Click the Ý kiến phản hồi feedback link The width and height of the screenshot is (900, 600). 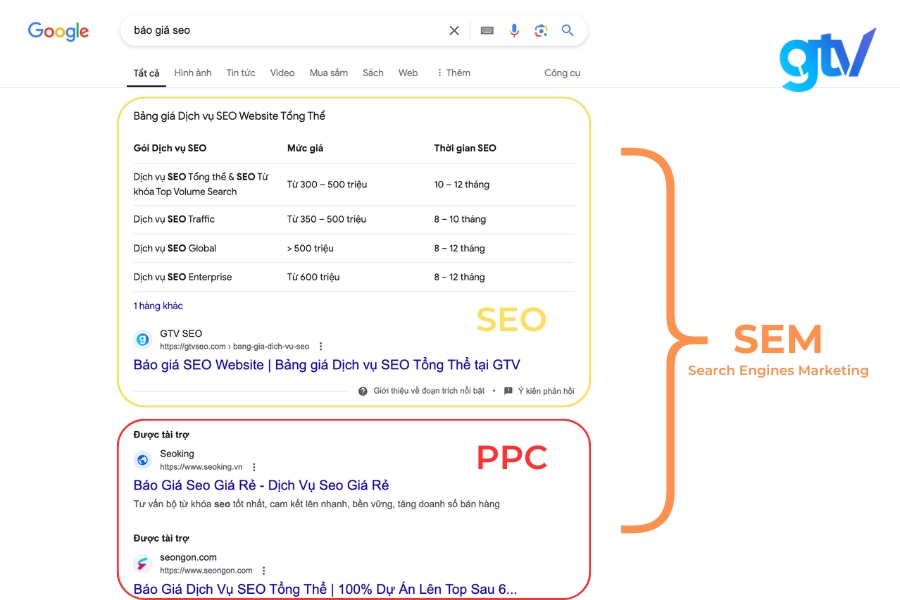pyautogui.click(x=541, y=391)
